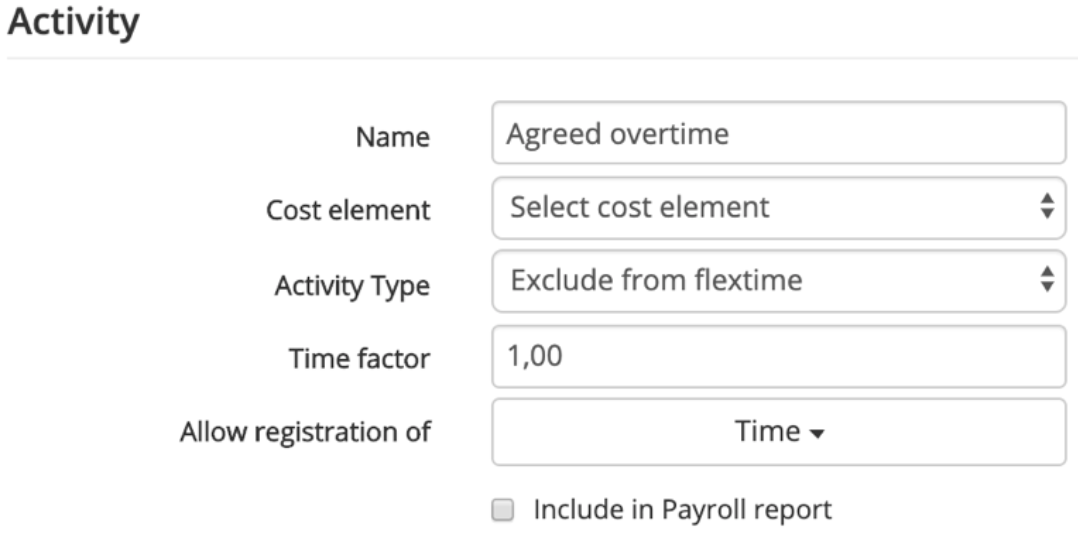
Task: Open the Activity Type dropdown
Action: (779, 280)
